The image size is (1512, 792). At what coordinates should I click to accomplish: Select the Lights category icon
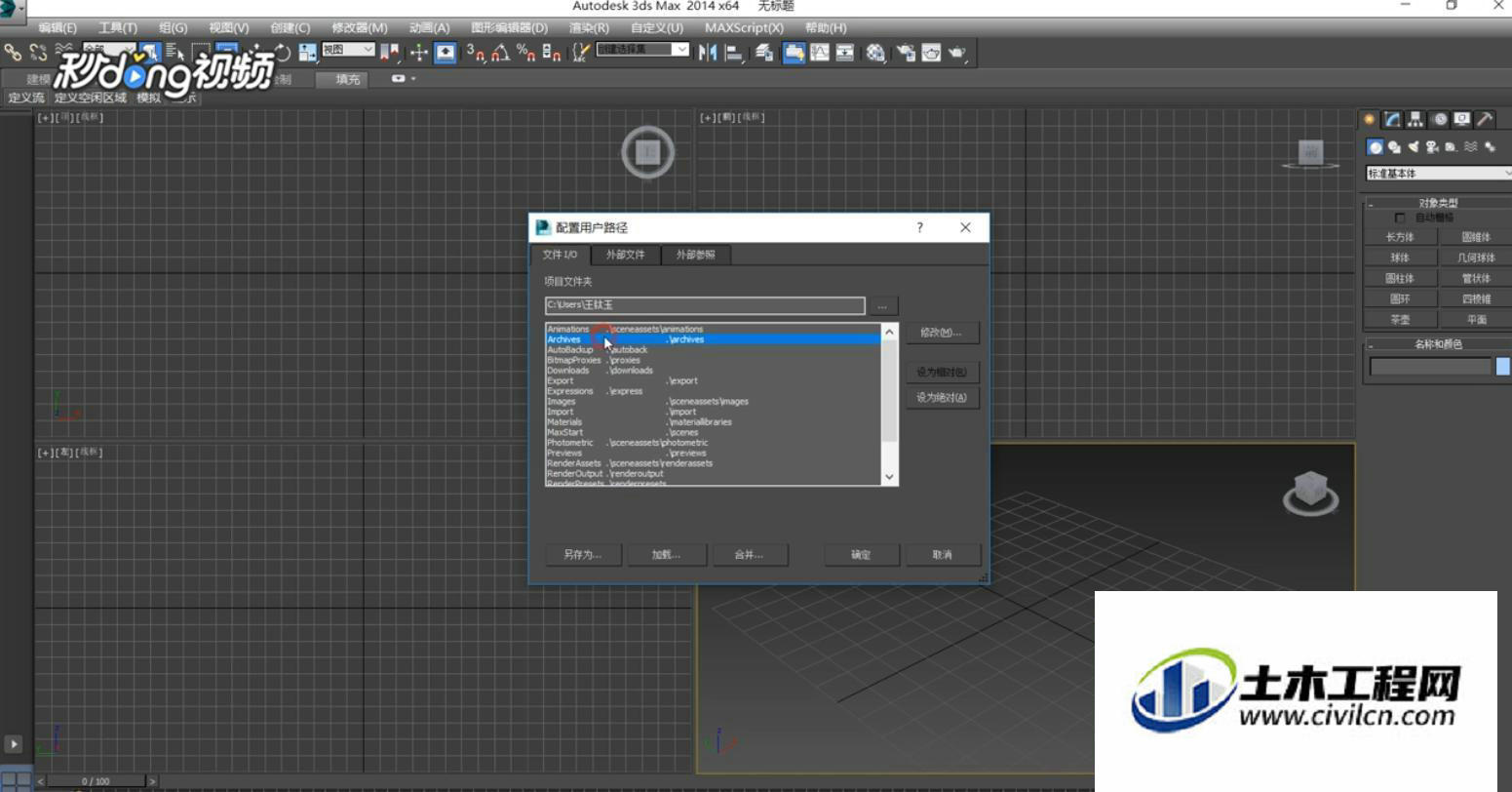[x=1414, y=147]
